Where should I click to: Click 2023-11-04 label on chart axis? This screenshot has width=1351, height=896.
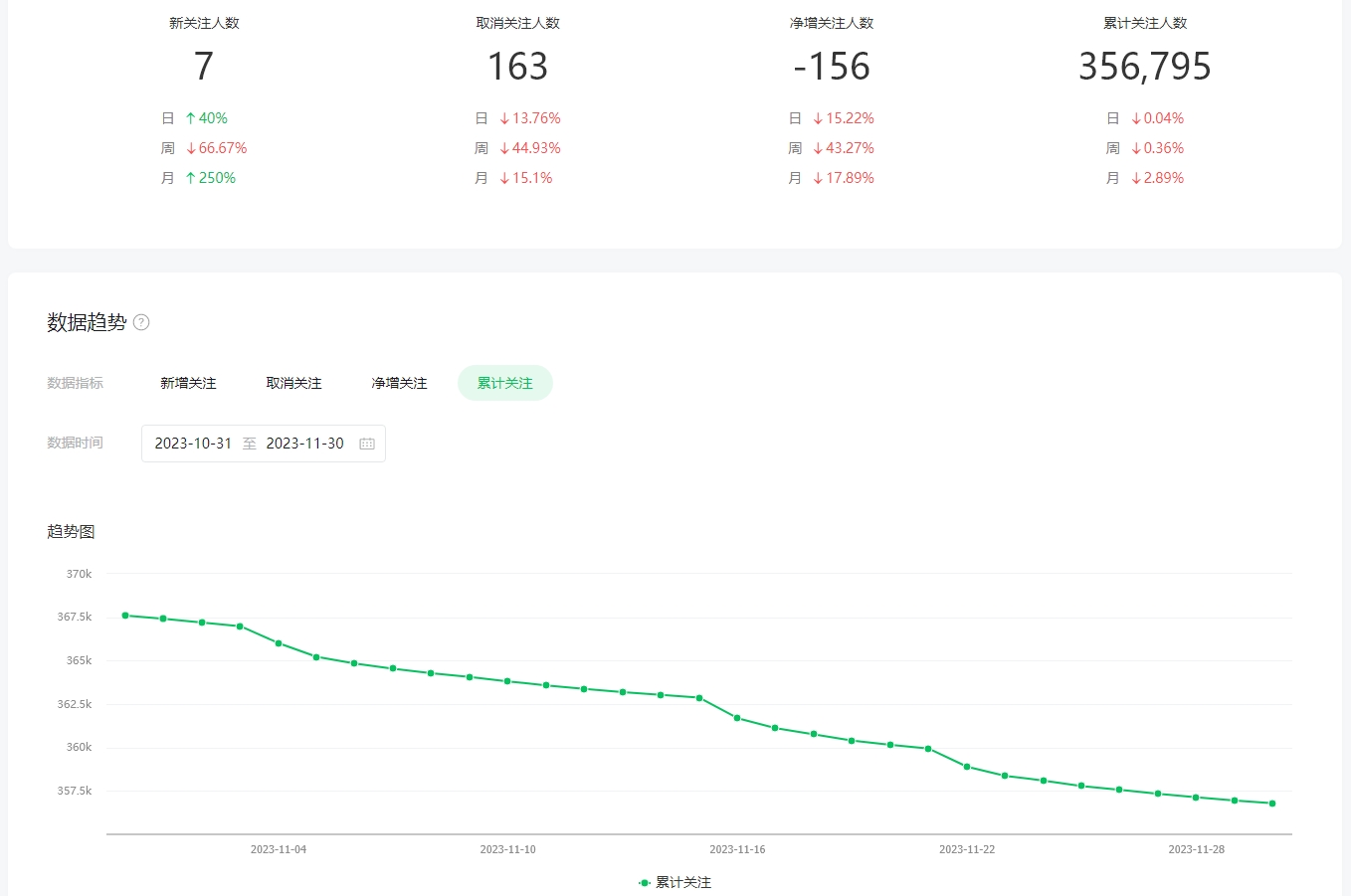pos(279,849)
